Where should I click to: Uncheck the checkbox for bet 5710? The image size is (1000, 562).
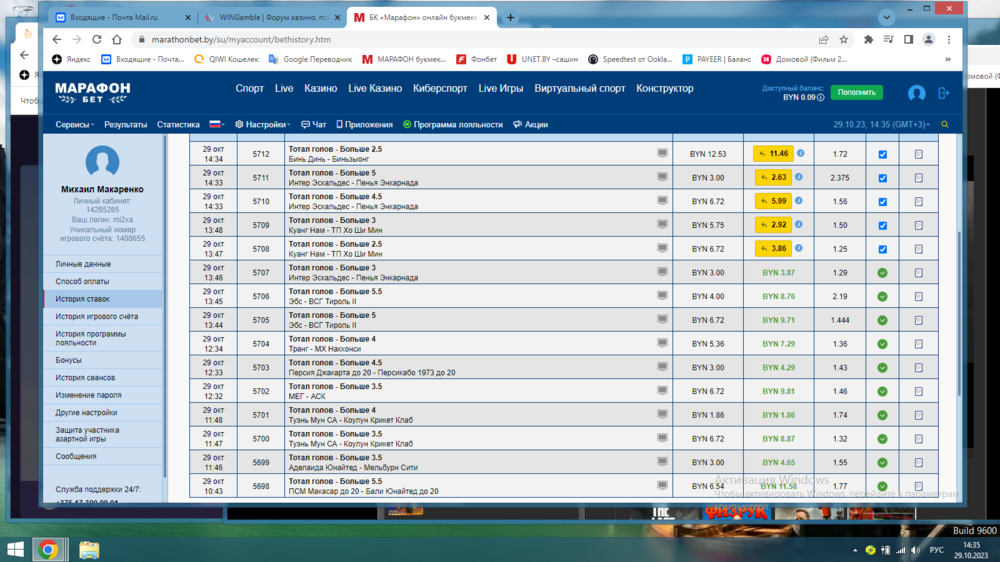pyautogui.click(x=882, y=202)
